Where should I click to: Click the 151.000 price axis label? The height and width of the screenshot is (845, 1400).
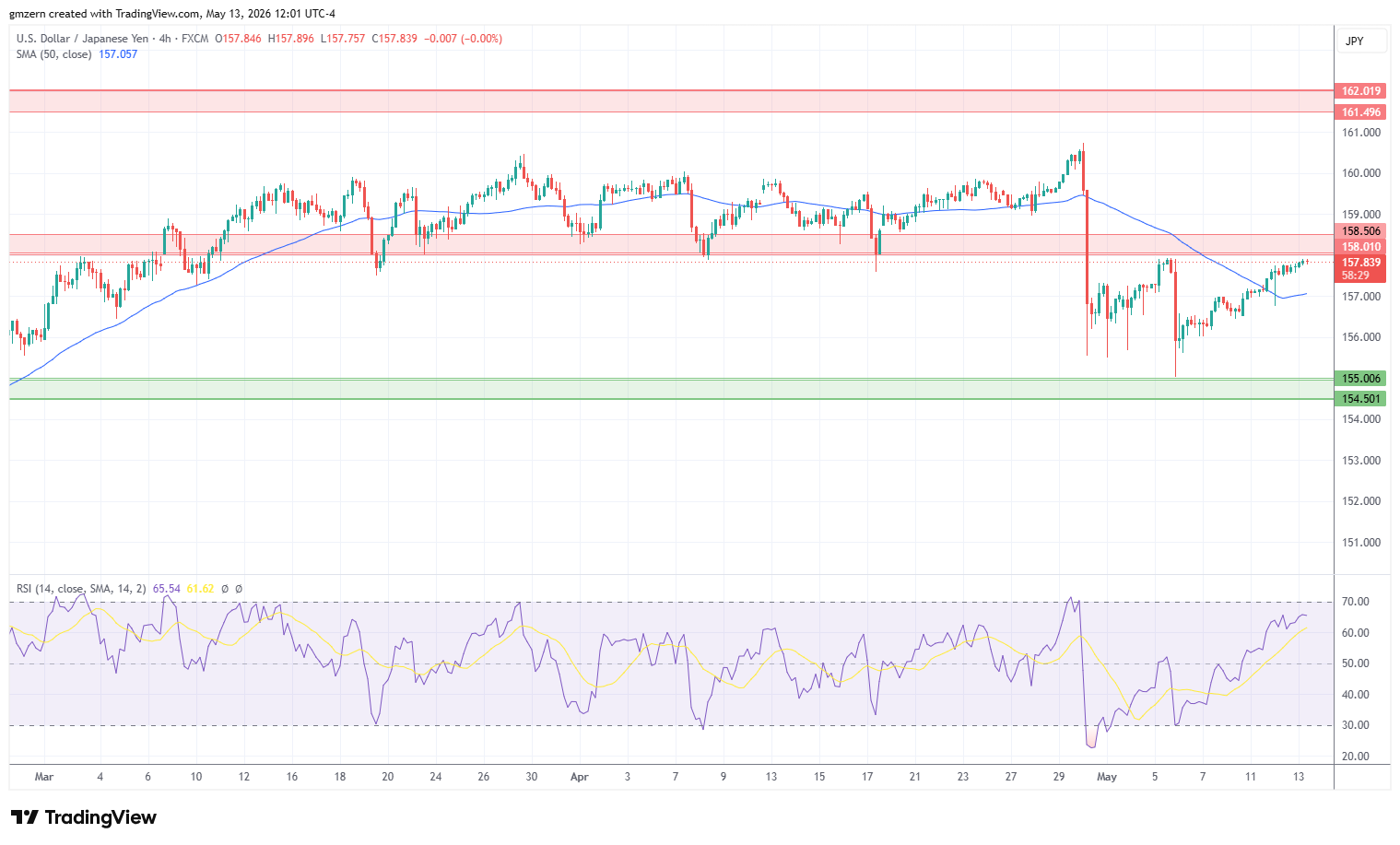(x=1361, y=543)
